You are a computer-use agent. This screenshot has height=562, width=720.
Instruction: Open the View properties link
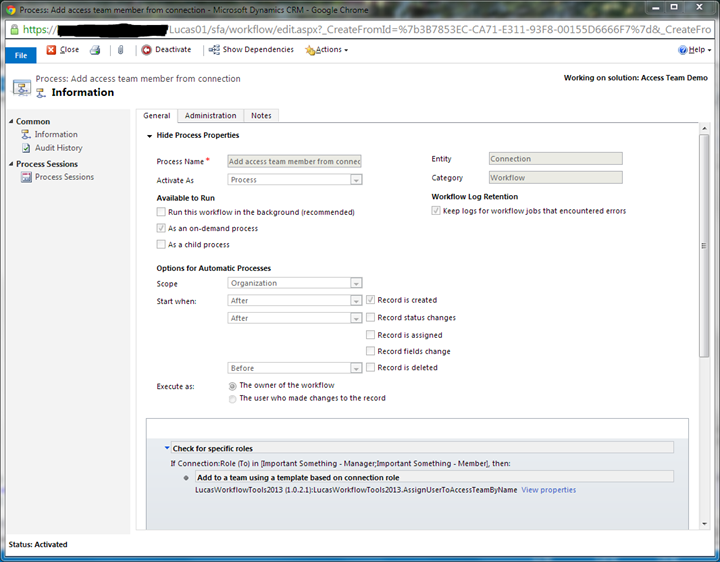click(548, 490)
